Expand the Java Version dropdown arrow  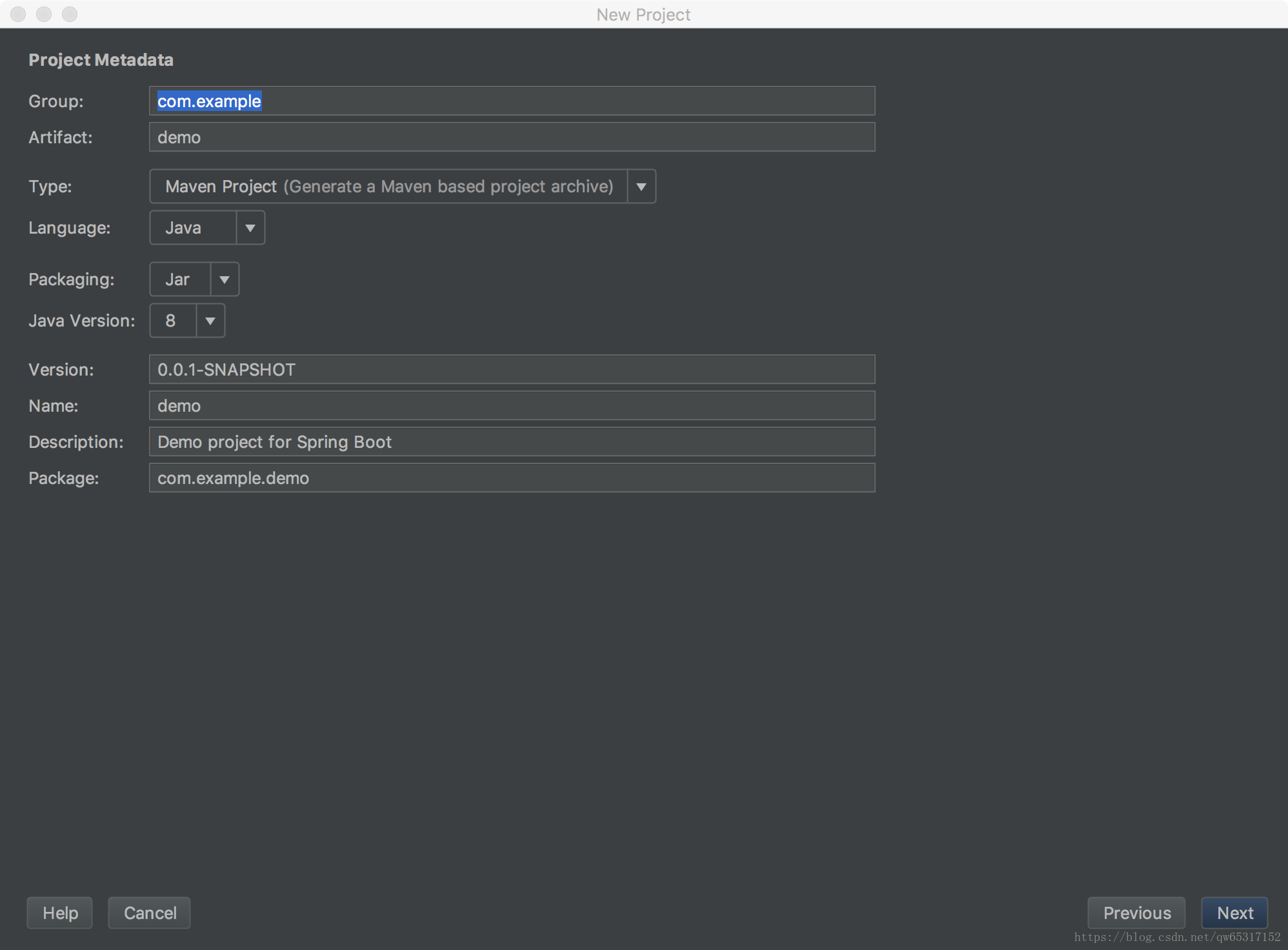(210, 321)
